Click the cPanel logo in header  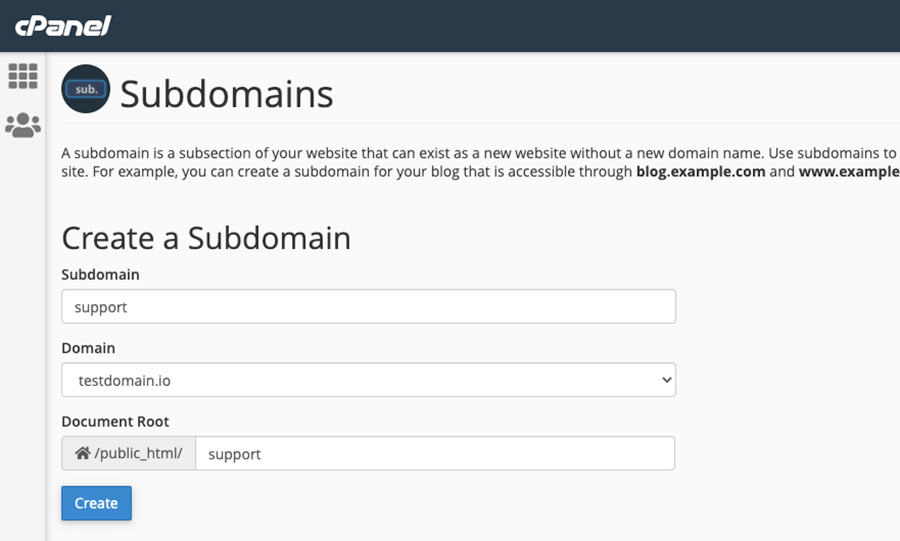point(62,25)
